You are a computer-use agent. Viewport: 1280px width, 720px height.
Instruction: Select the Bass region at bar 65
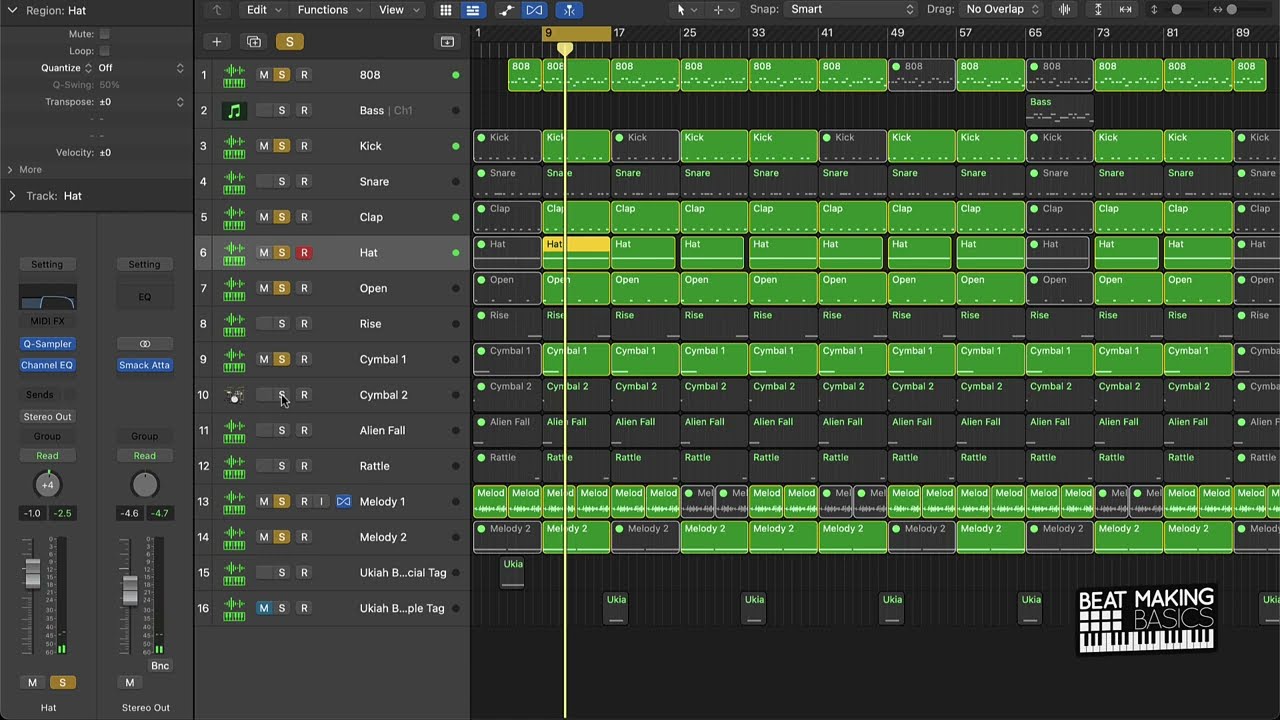tap(1059, 109)
